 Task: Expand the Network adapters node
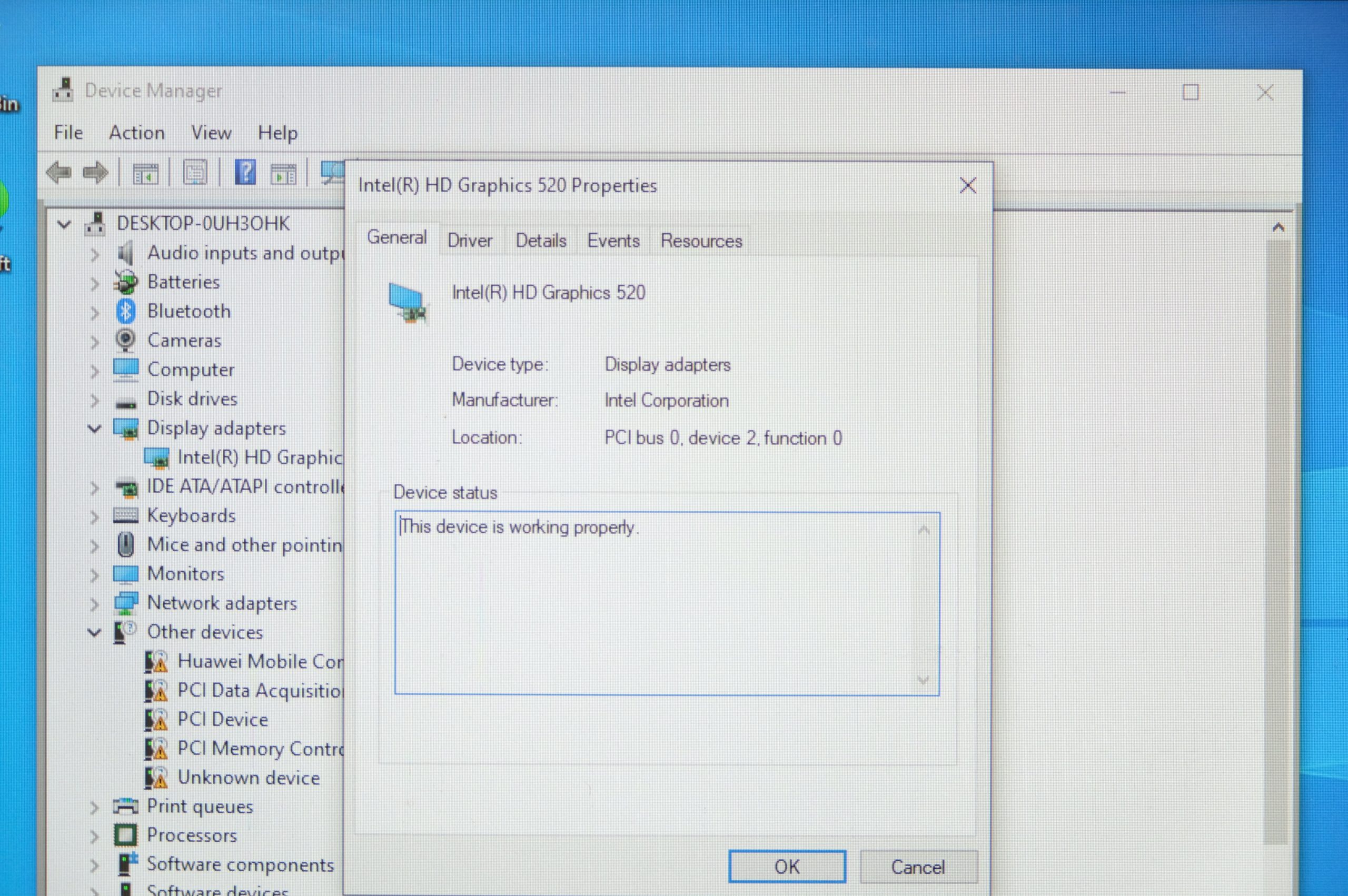click(x=95, y=604)
